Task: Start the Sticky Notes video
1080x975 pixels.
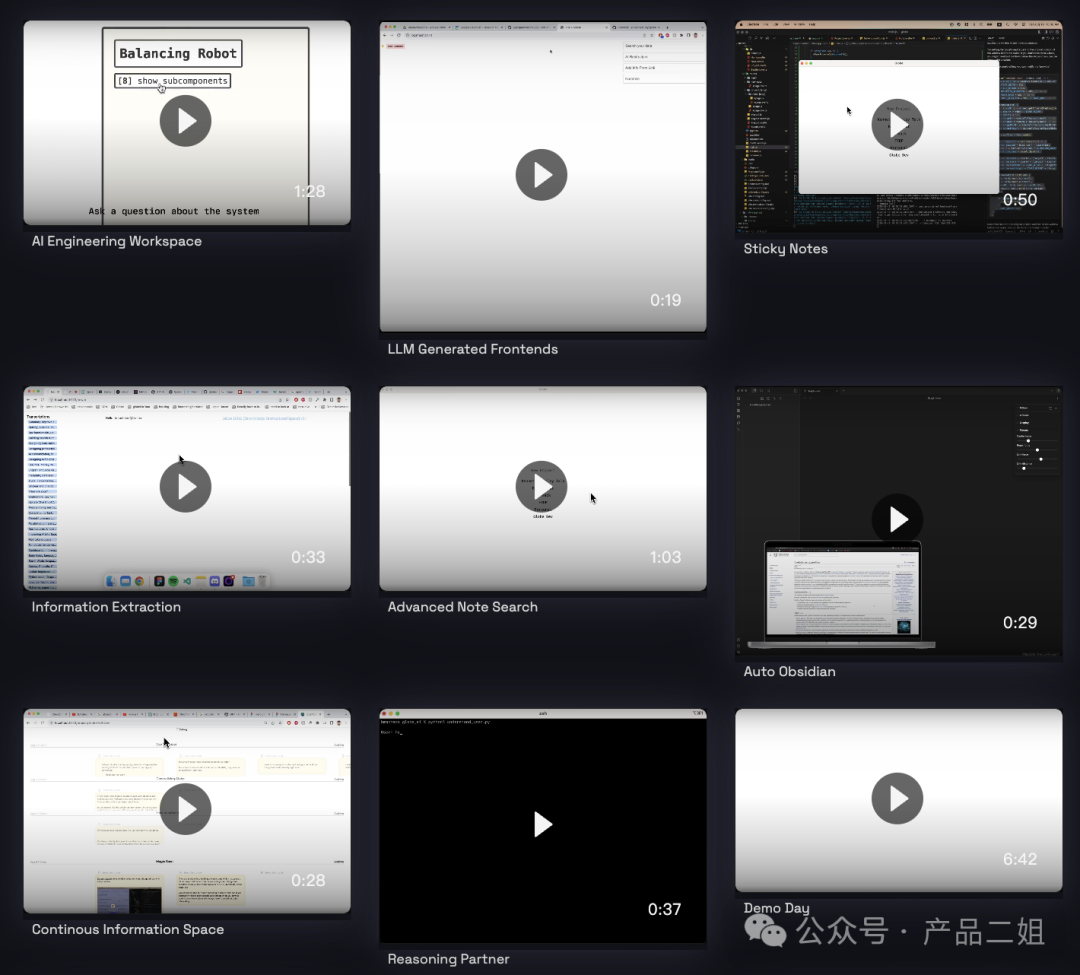Action: tap(897, 125)
